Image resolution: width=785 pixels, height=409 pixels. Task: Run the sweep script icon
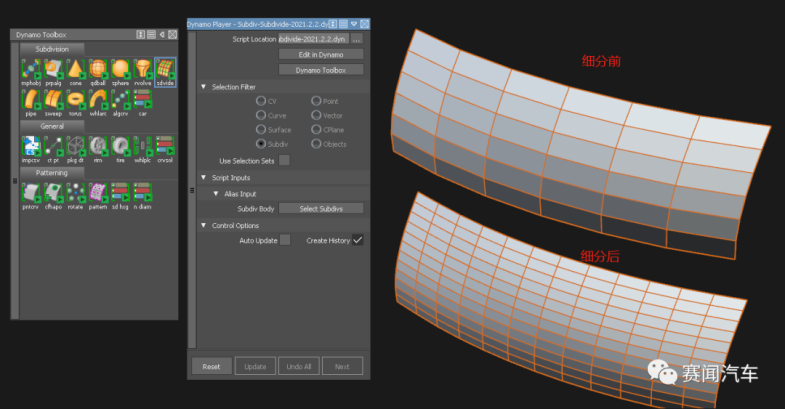click(53, 101)
